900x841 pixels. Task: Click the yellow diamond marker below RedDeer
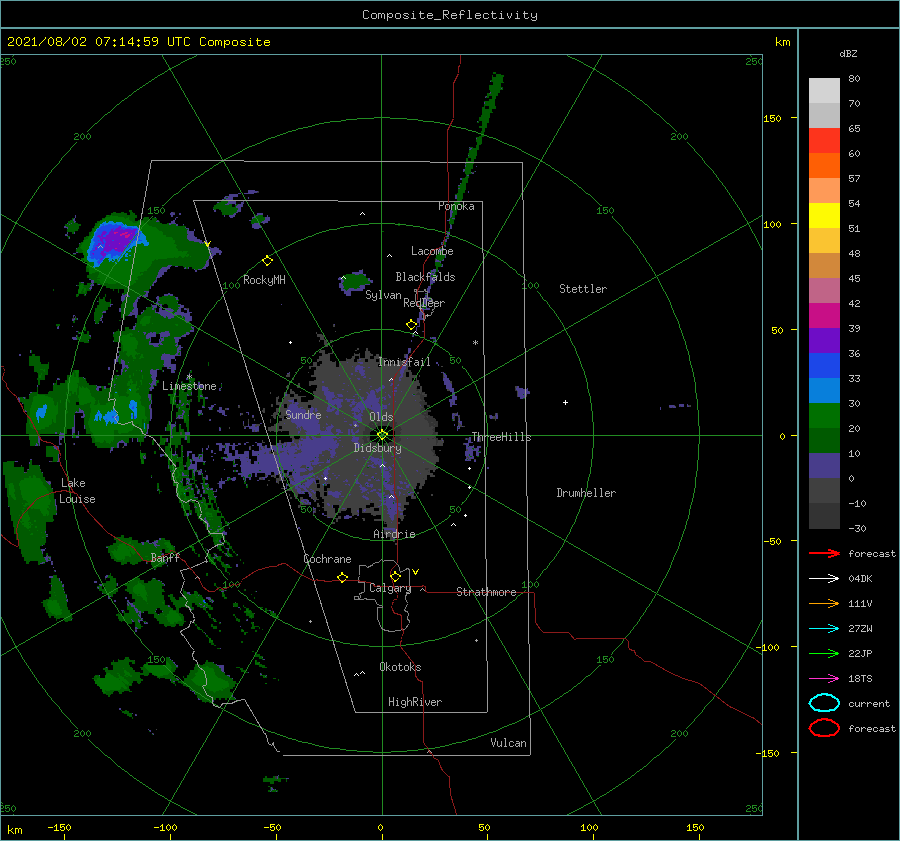pos(411,325)
